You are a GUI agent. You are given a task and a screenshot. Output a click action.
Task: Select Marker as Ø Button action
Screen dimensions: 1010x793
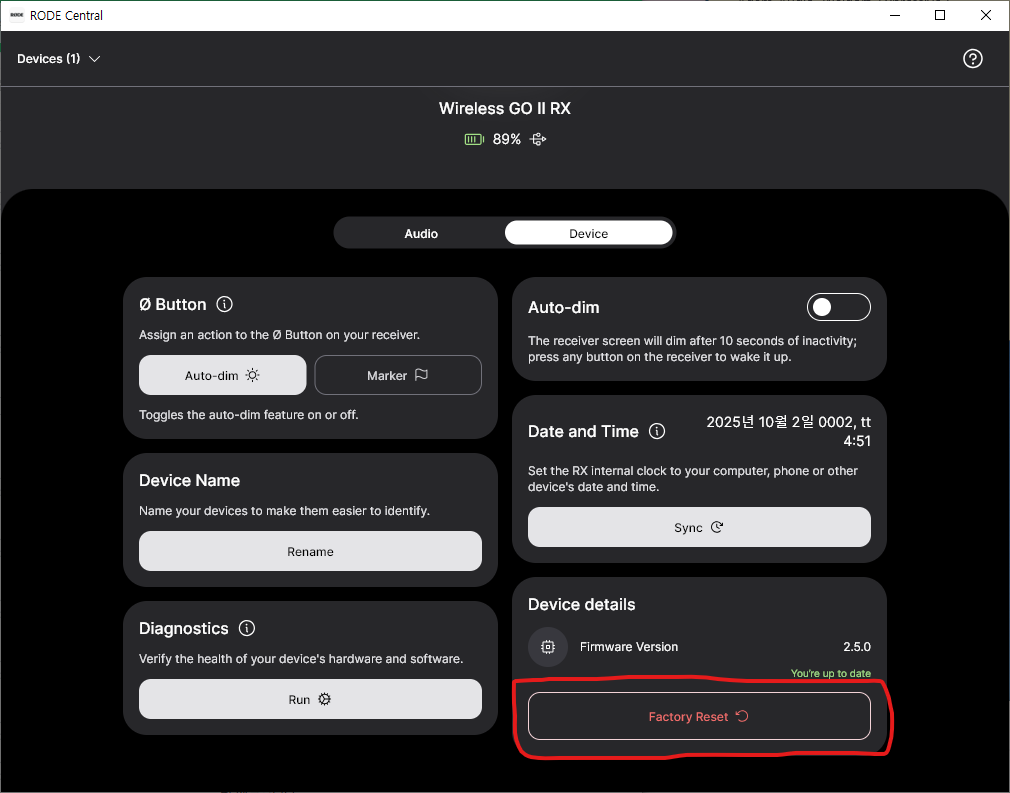tap(398, 376)
